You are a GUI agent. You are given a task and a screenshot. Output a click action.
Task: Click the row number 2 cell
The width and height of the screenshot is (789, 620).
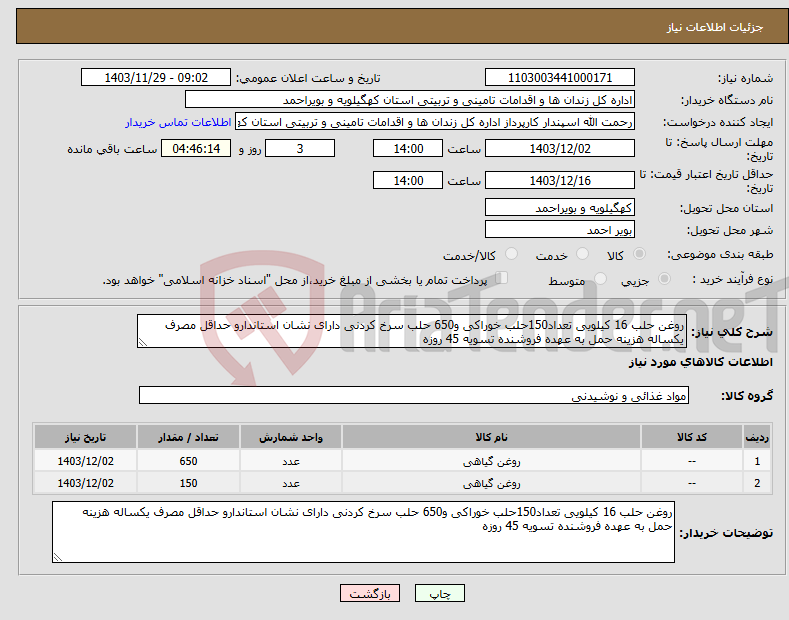coord(757,483)
